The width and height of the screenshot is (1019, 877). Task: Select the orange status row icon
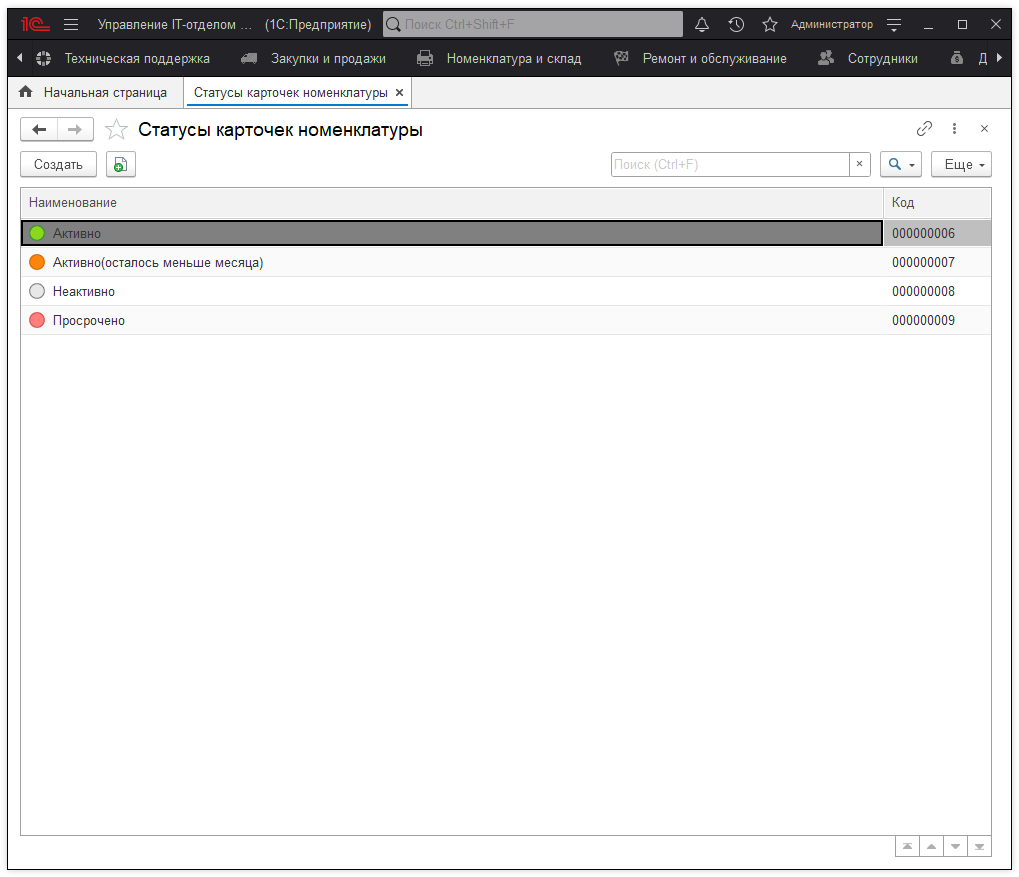point(38,263)
